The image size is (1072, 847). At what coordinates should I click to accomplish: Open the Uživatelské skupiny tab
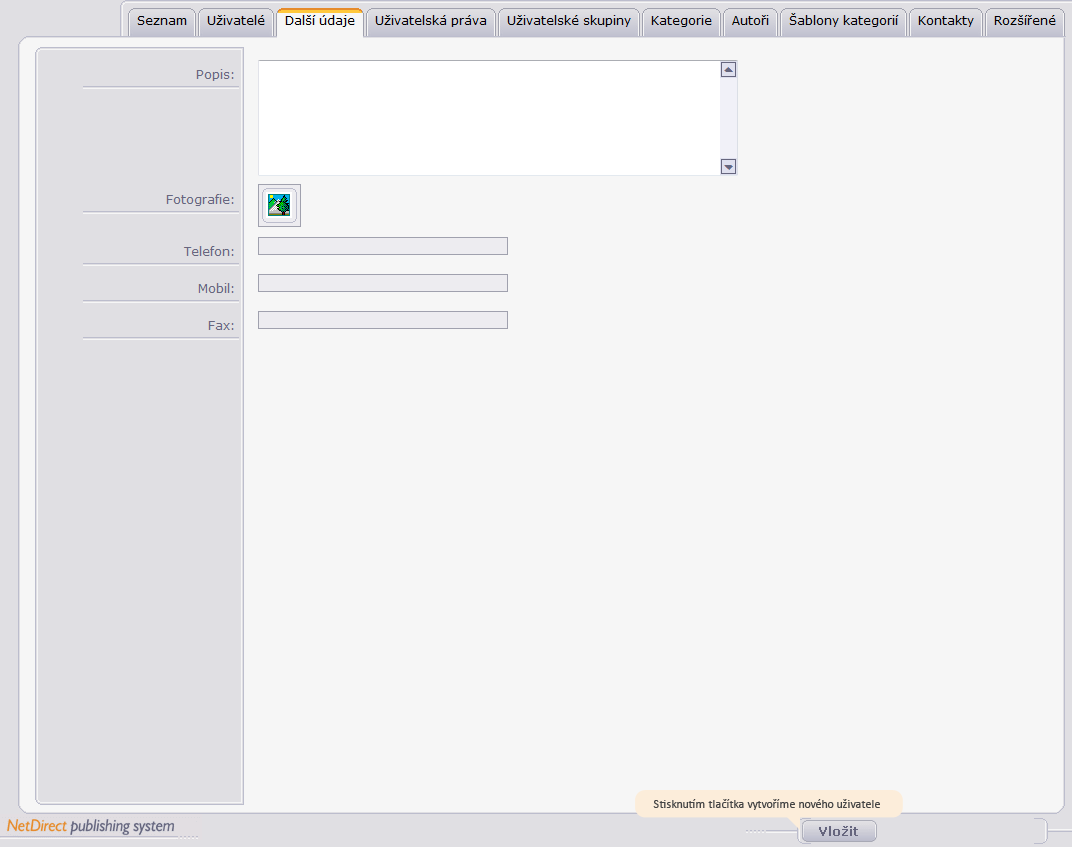coord(569,21)
